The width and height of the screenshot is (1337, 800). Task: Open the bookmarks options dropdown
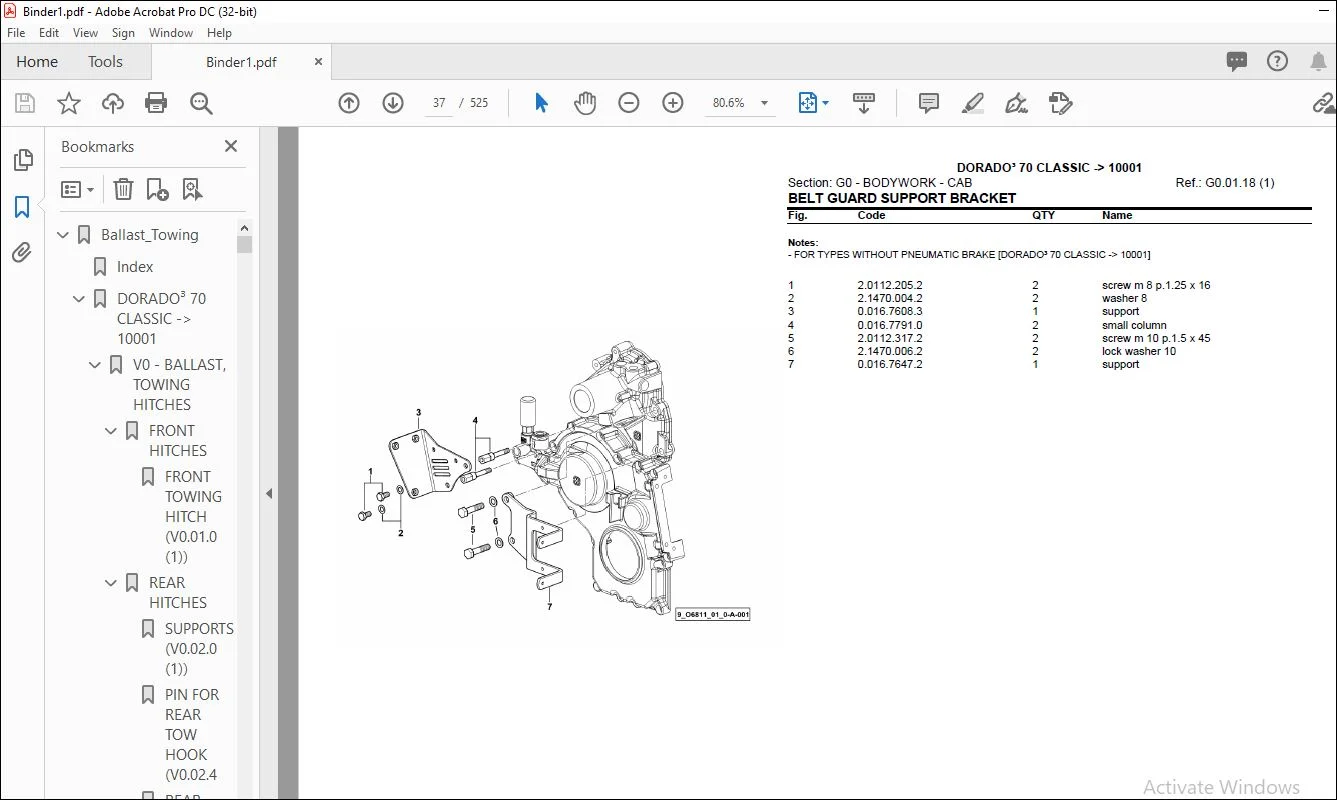coord(77,189)
